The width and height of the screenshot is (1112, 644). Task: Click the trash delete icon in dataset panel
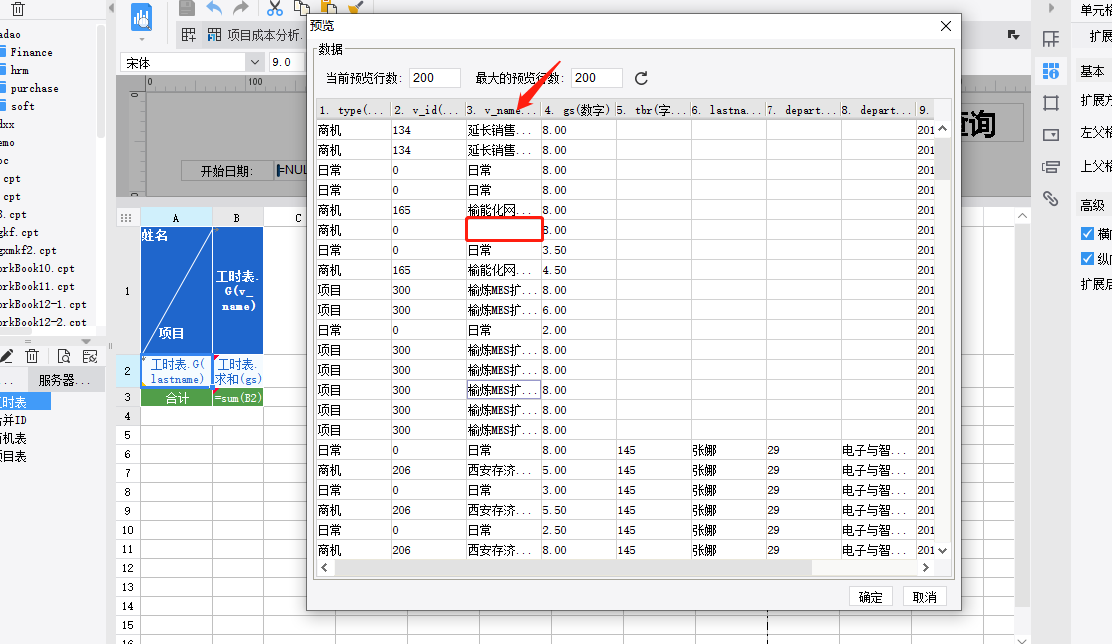[x=32, y=356]
